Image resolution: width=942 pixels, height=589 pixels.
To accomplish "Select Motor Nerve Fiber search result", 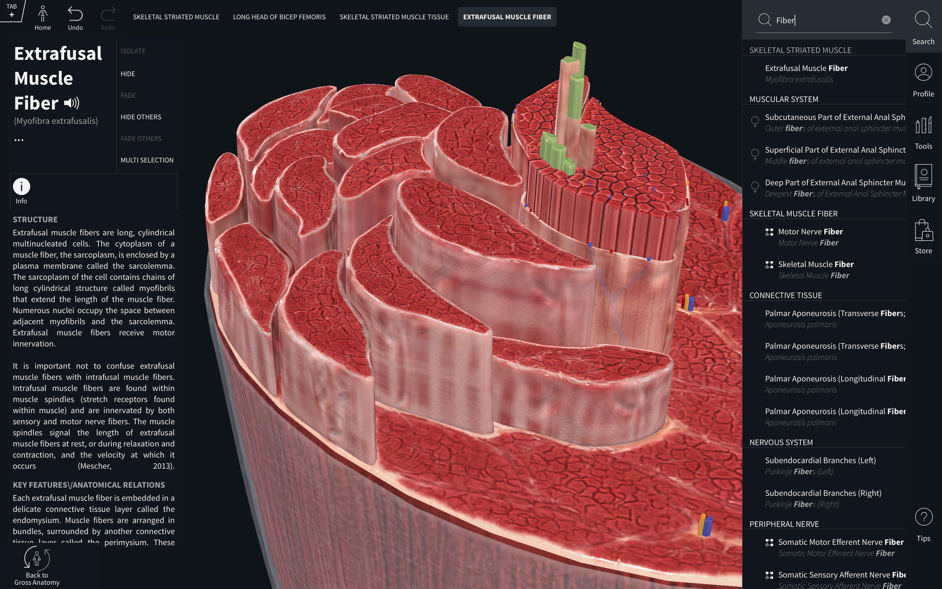I will (810, 236).
